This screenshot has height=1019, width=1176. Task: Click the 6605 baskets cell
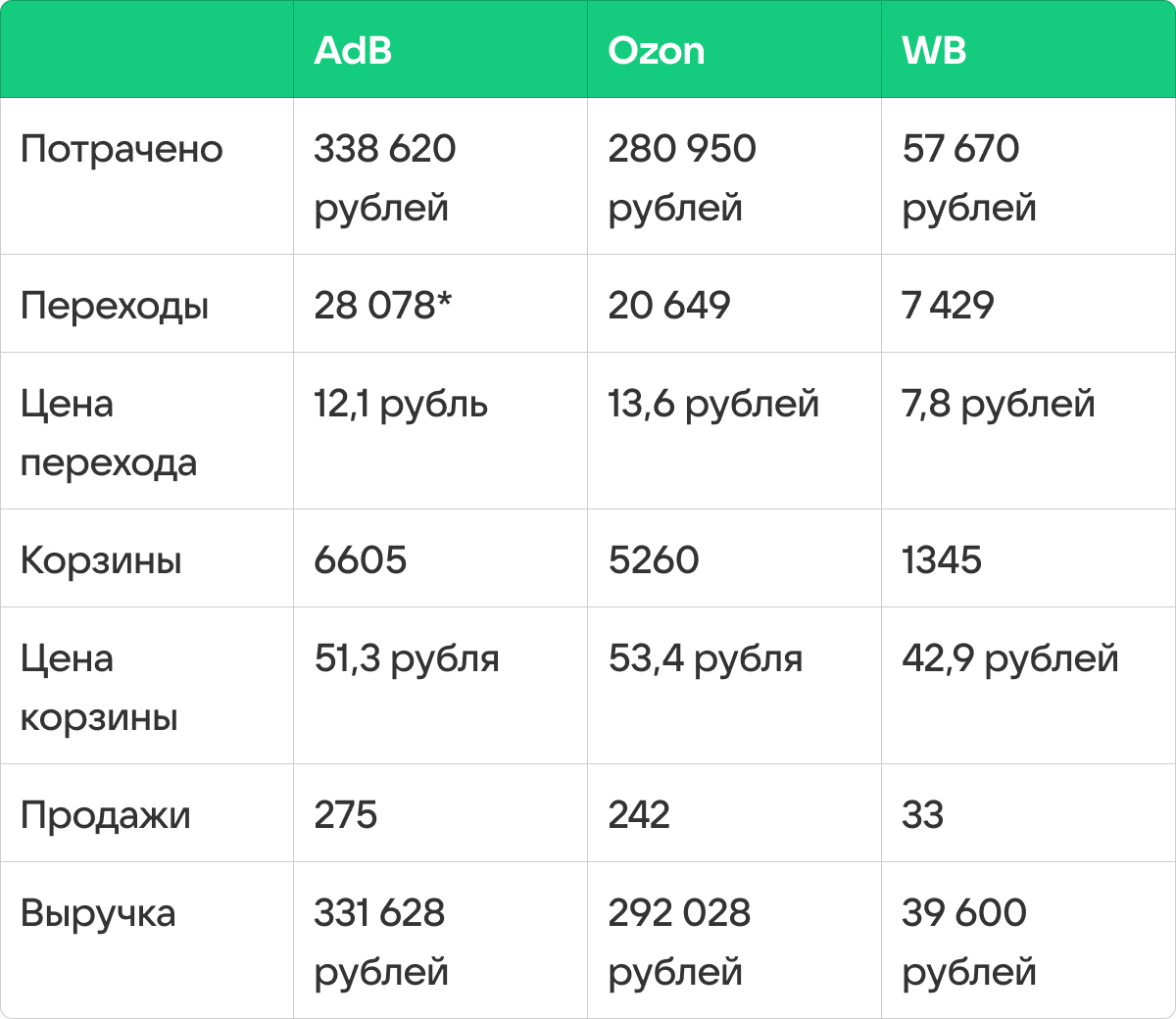(360, 560)
